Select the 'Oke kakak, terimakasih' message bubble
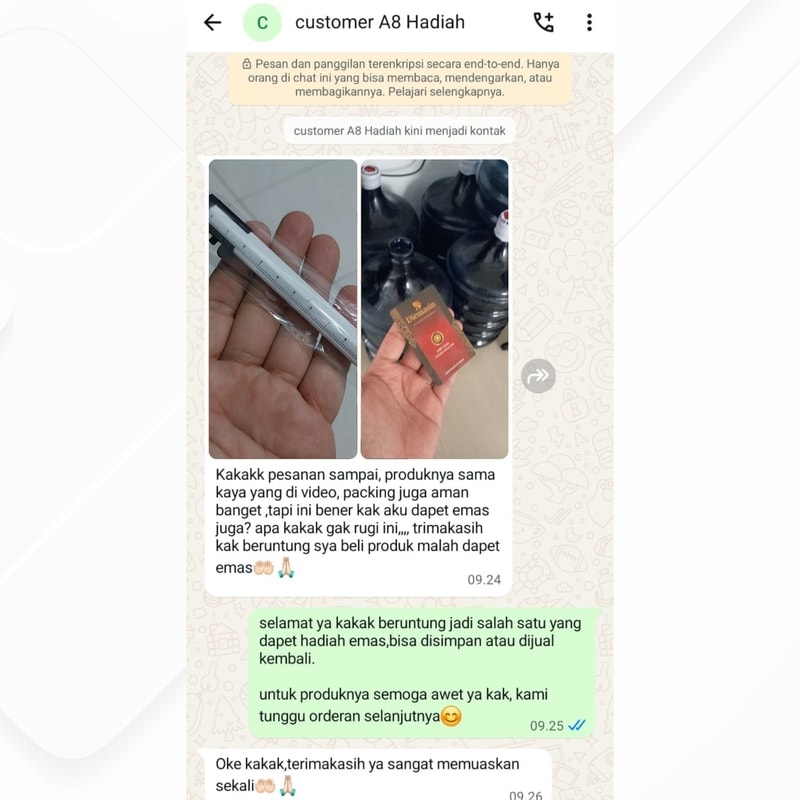The height and width of the screenshot is (800, 800). pyautogui.click(x=378, y=774)
